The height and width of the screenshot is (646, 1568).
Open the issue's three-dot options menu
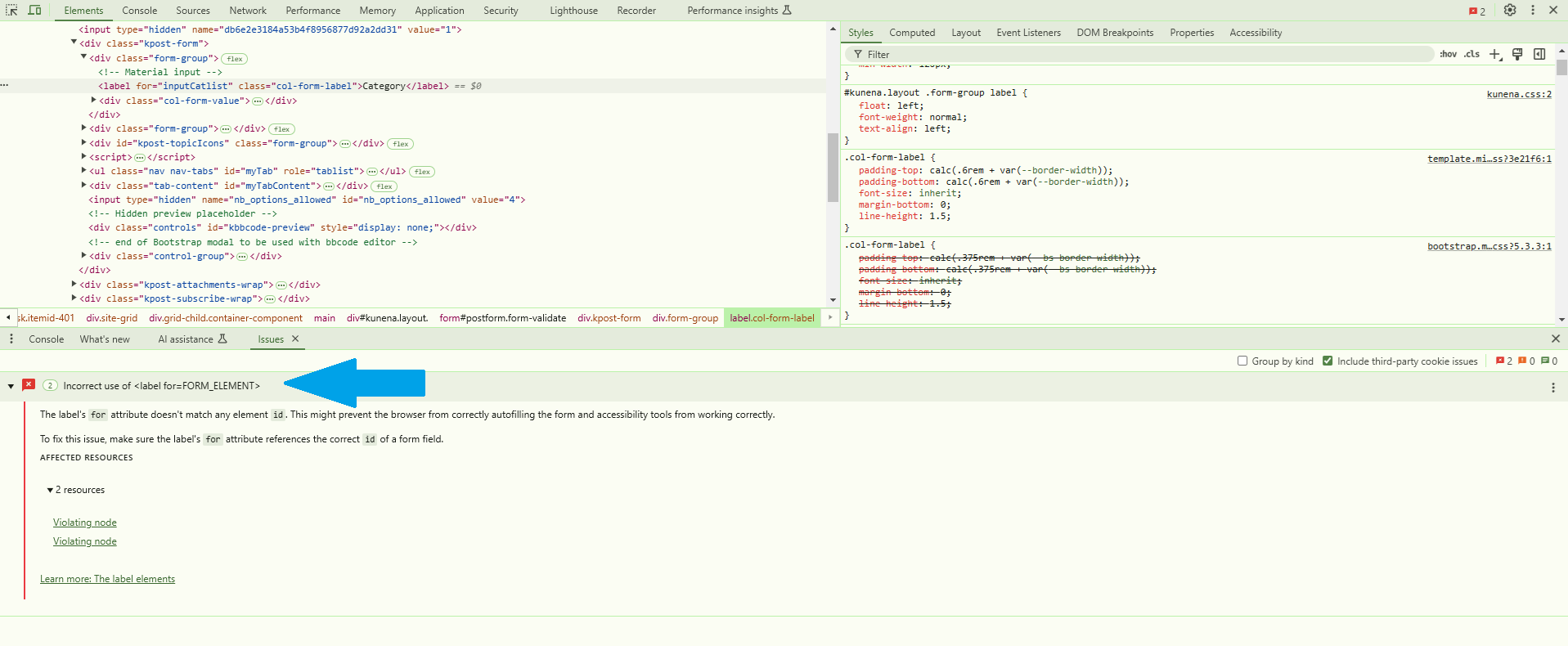pyautogui.click(x=1552, y=388)
